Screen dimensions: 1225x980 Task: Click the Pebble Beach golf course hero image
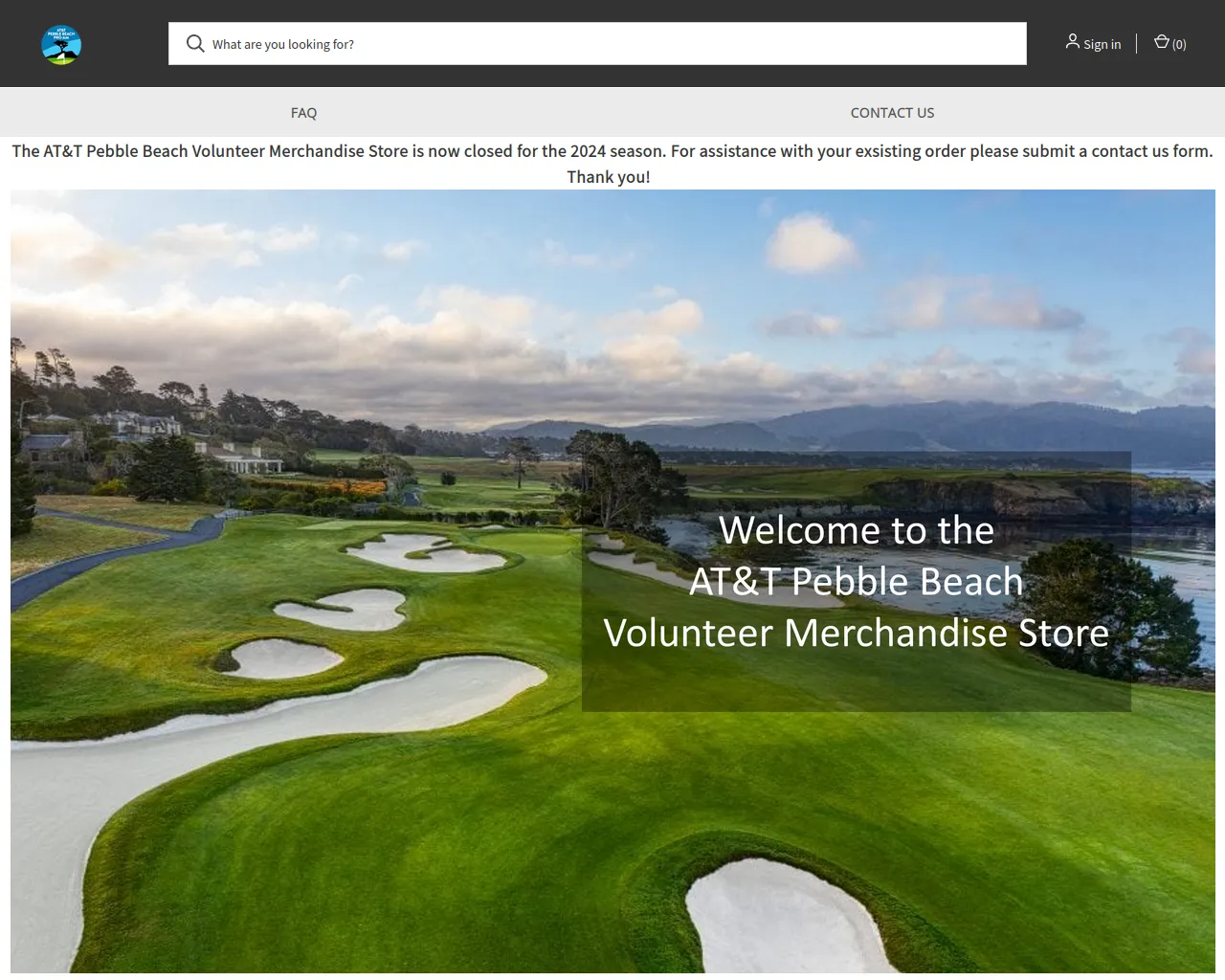(612, 581)
